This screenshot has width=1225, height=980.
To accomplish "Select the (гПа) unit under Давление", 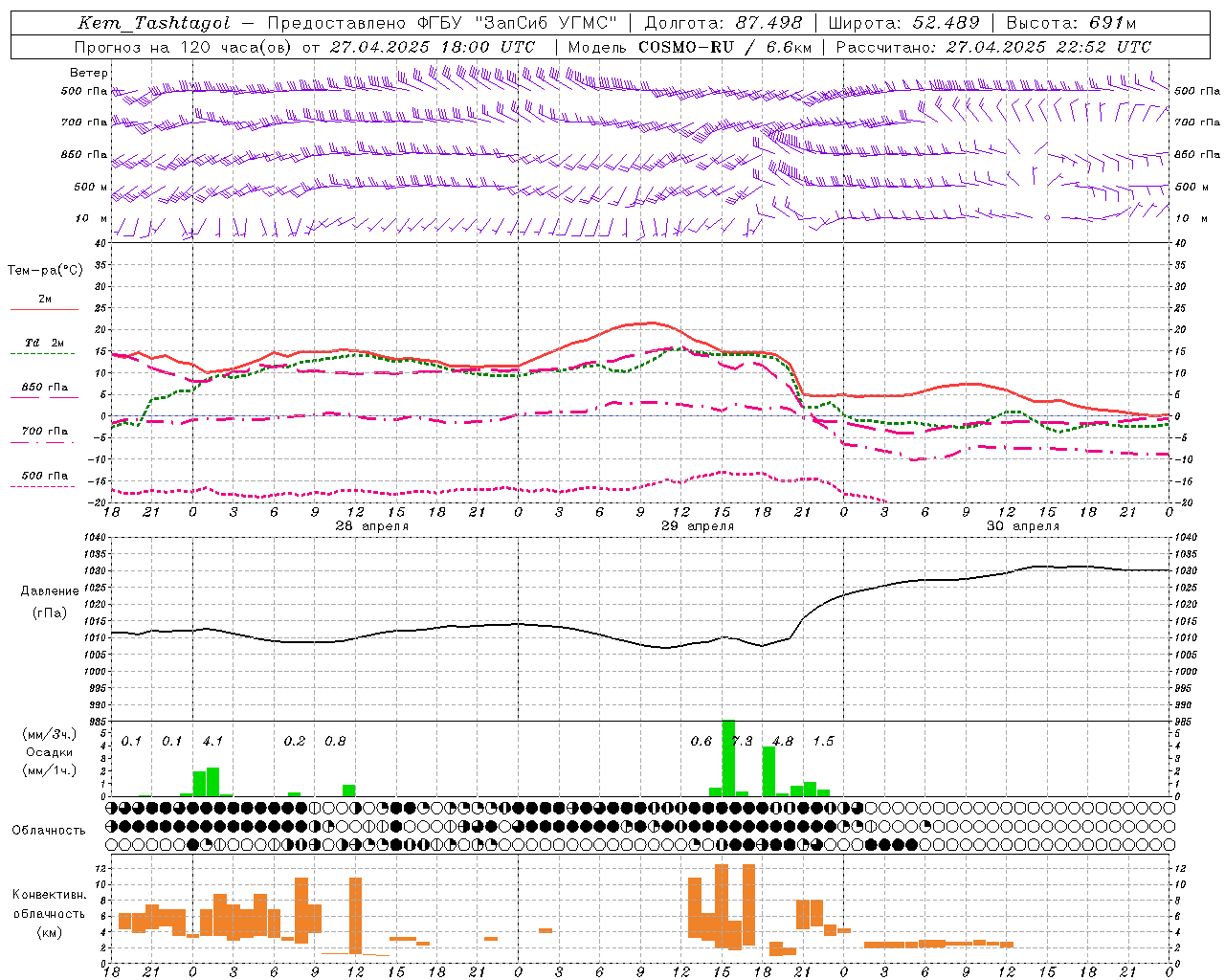I will click(x=50, y=613).
